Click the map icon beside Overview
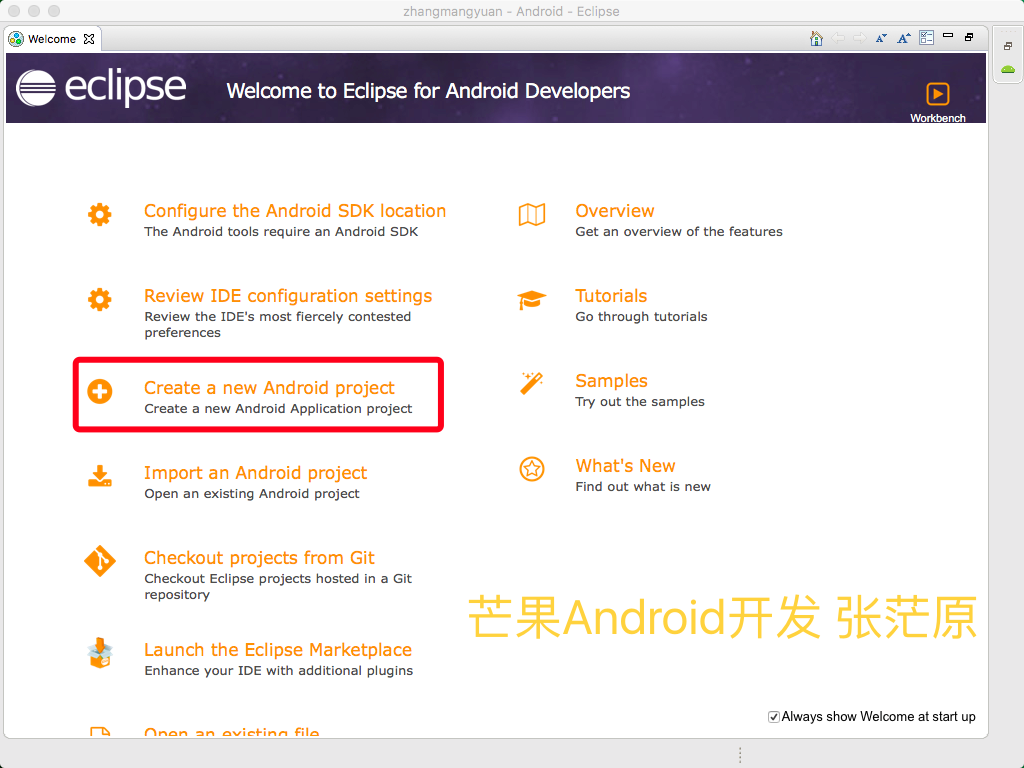The height and width of the screenshot is (768, 1024). (x=532, y=214)
